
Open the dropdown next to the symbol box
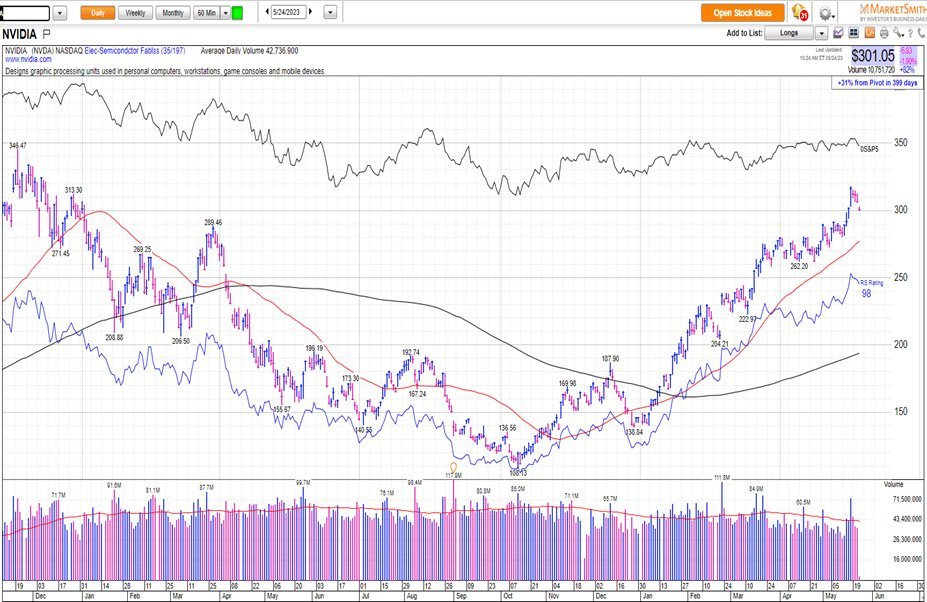(60, 13)
